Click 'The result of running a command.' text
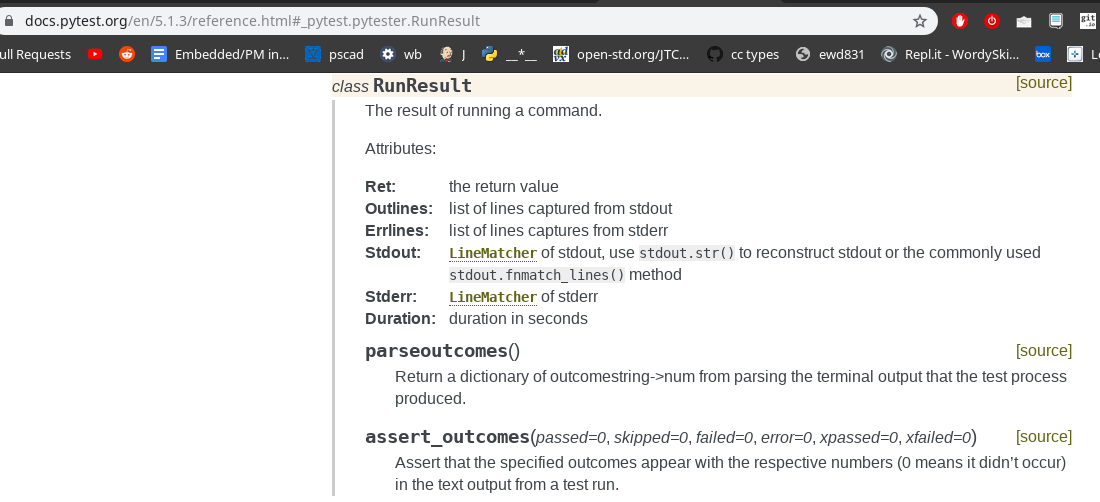Screen dimensions: 1100x502 483,110
